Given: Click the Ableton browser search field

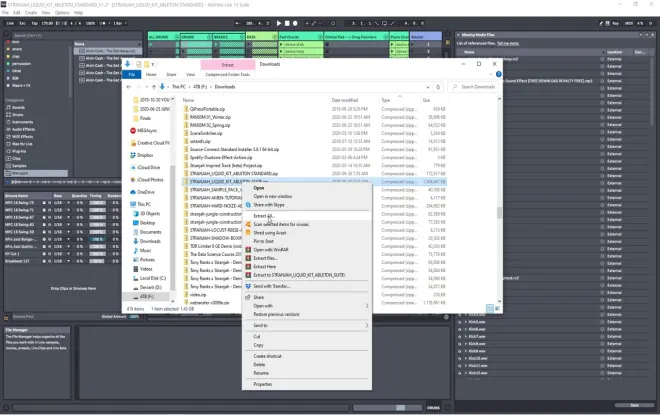Looking at the screenshot, I should [x=76, y=35].
